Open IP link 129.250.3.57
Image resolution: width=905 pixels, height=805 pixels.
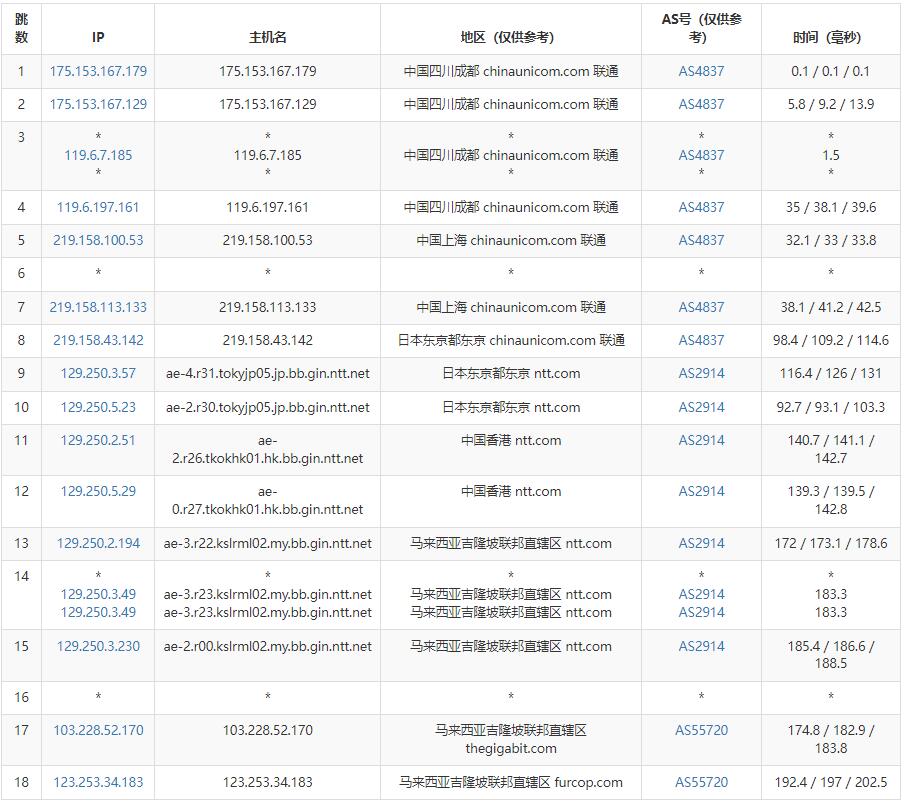click(98, 373)
